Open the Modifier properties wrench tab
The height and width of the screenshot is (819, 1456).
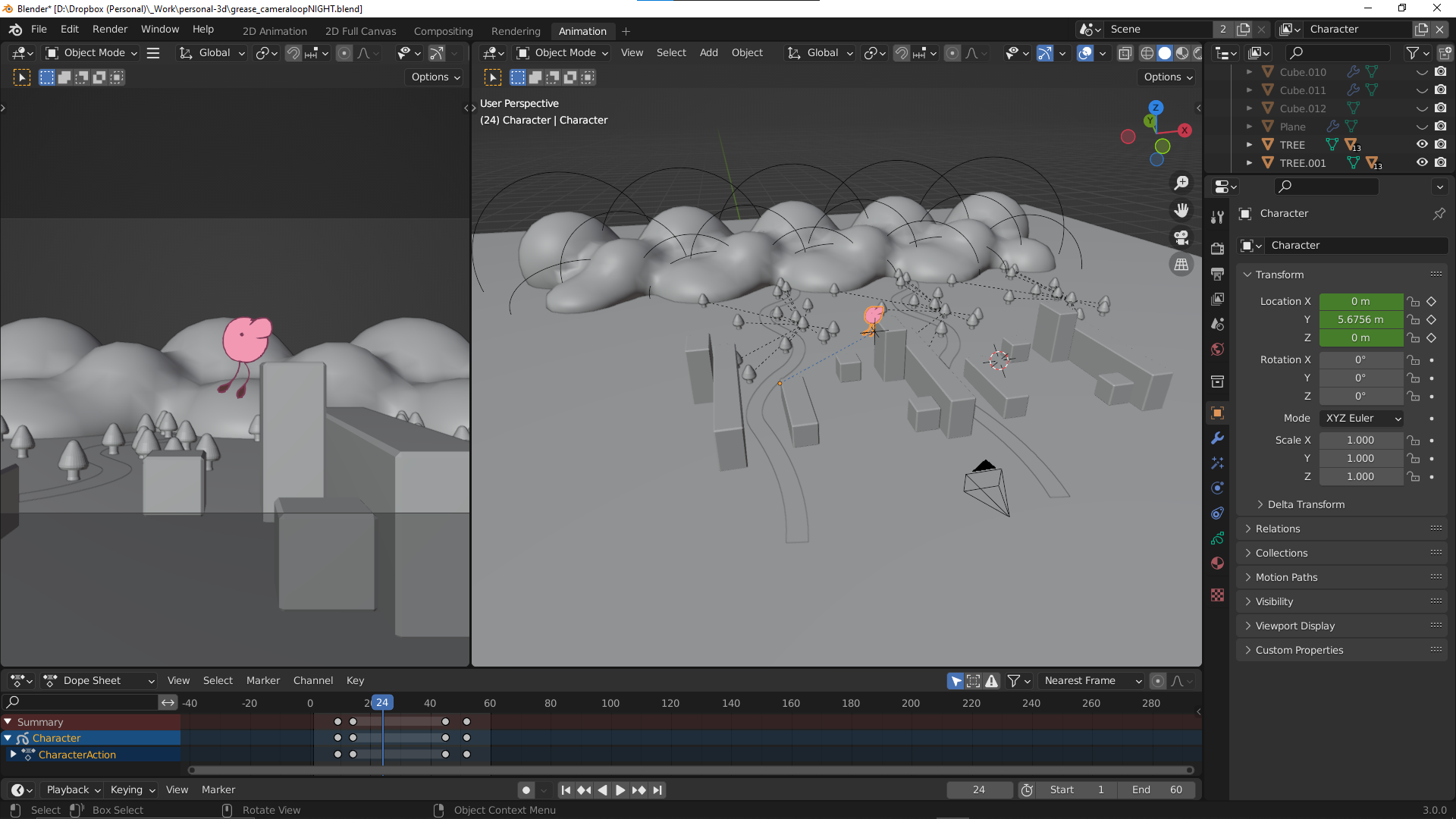[1217, 438]
